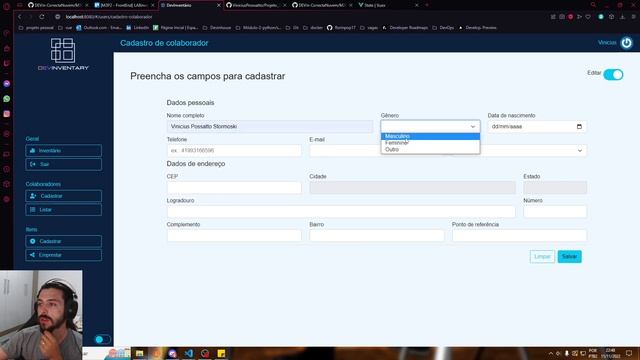640x360 pixels.
Task: Open the DevOps bookmark folder
Action: point(443,28)
